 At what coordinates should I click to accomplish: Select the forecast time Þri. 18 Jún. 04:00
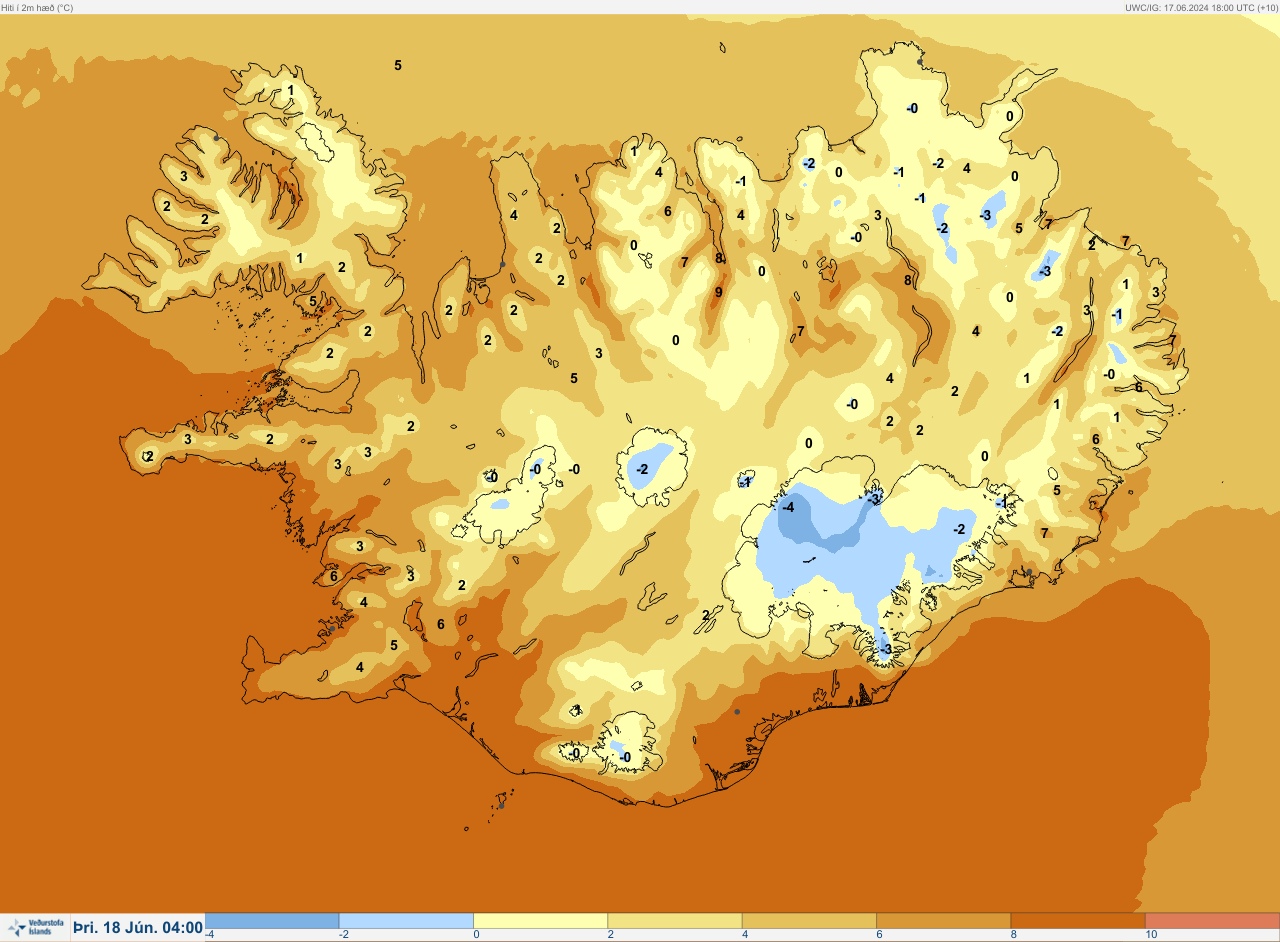(138, 928)
